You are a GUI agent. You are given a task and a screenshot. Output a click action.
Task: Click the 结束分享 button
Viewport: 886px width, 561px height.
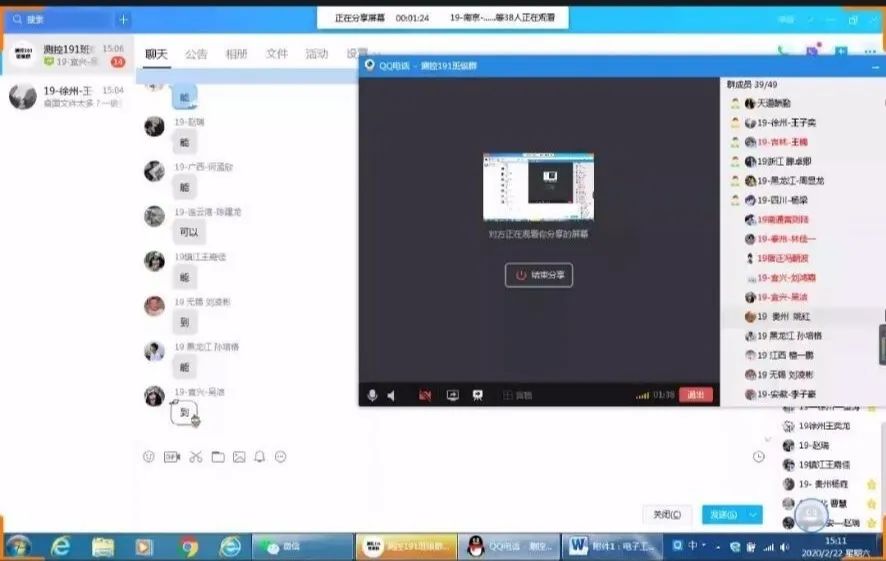(x=539, y=275)
